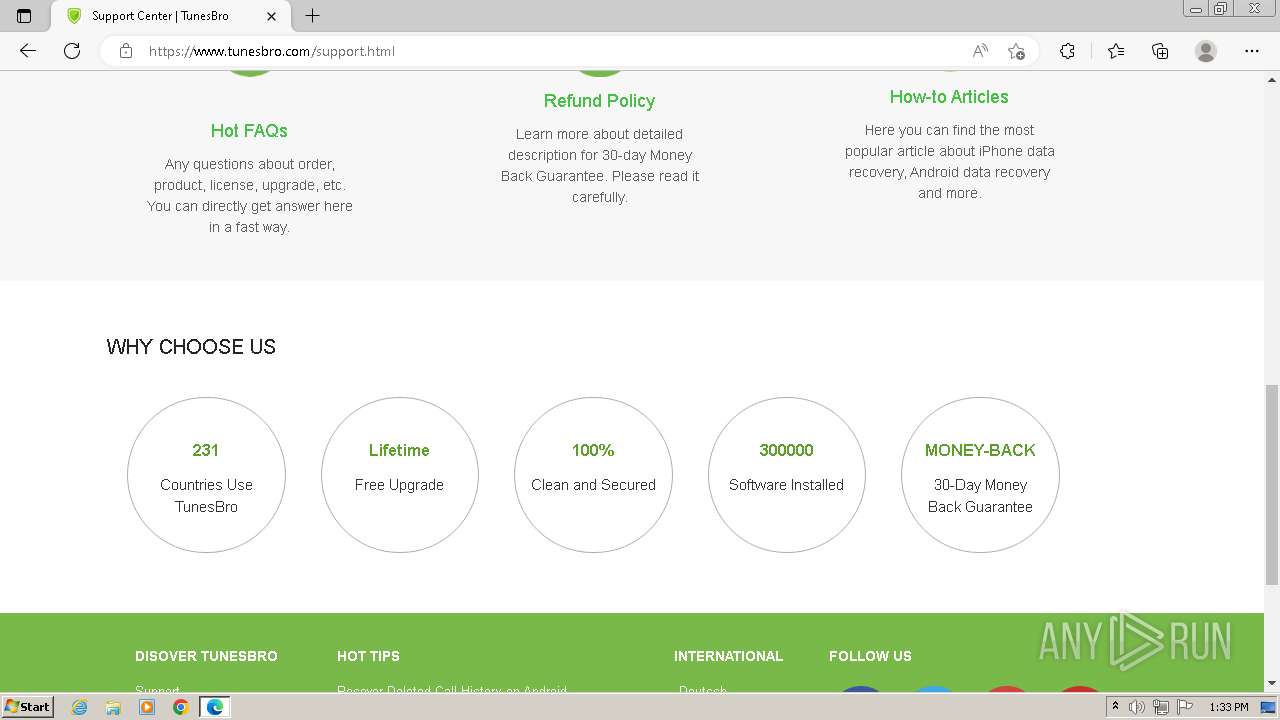The image size is (1280, 720).
Task: Open Settings and more menu
Action: click(1252, 51)
